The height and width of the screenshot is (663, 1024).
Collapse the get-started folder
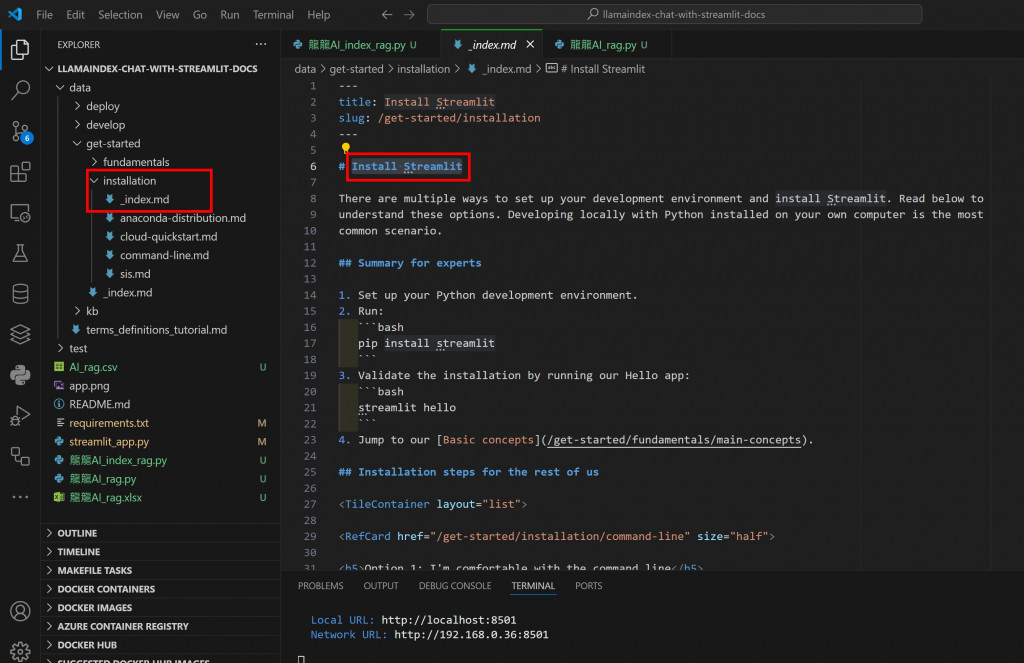(x=160, y=143)
